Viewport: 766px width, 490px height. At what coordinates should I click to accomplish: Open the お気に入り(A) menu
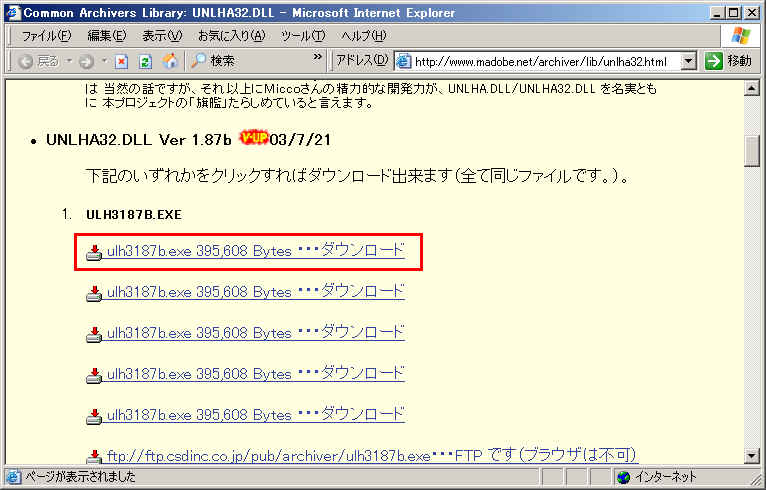tap(231, 36)
